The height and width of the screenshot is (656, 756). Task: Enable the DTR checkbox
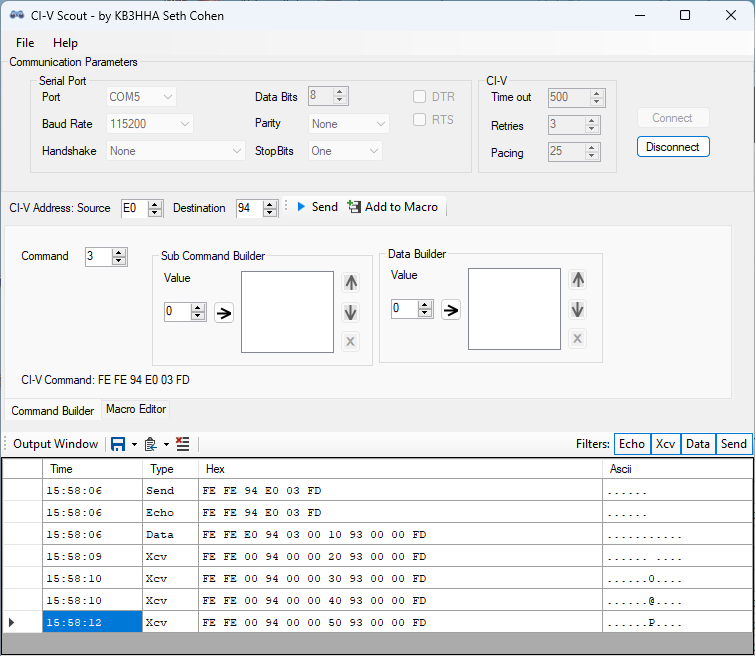coord(419,97)
